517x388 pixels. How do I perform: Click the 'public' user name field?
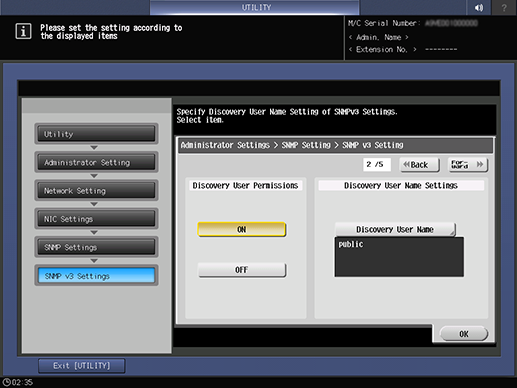coord(399,257)
